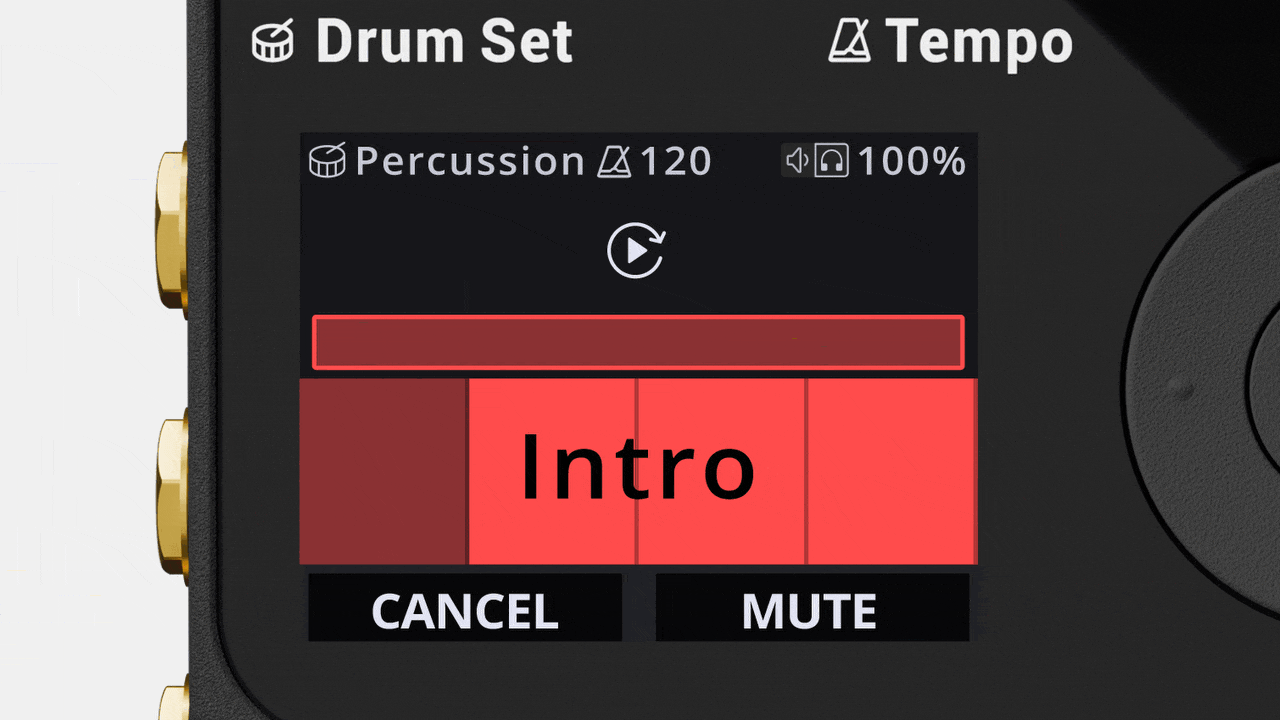Click the Intro section label
This screenshot has height=720, width=1280.
click(638, 468)
